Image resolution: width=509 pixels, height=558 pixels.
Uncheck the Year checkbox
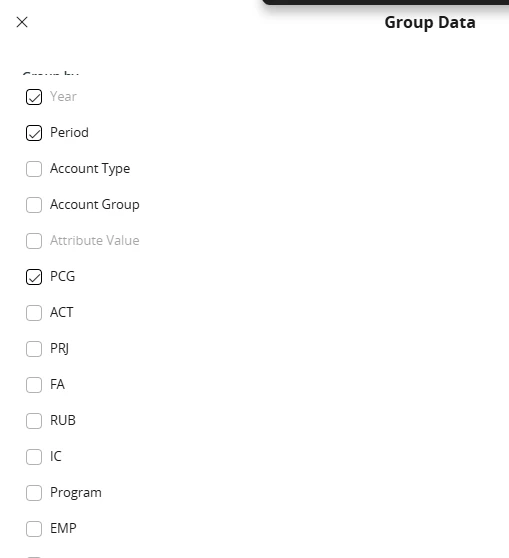tap(34, 97)
